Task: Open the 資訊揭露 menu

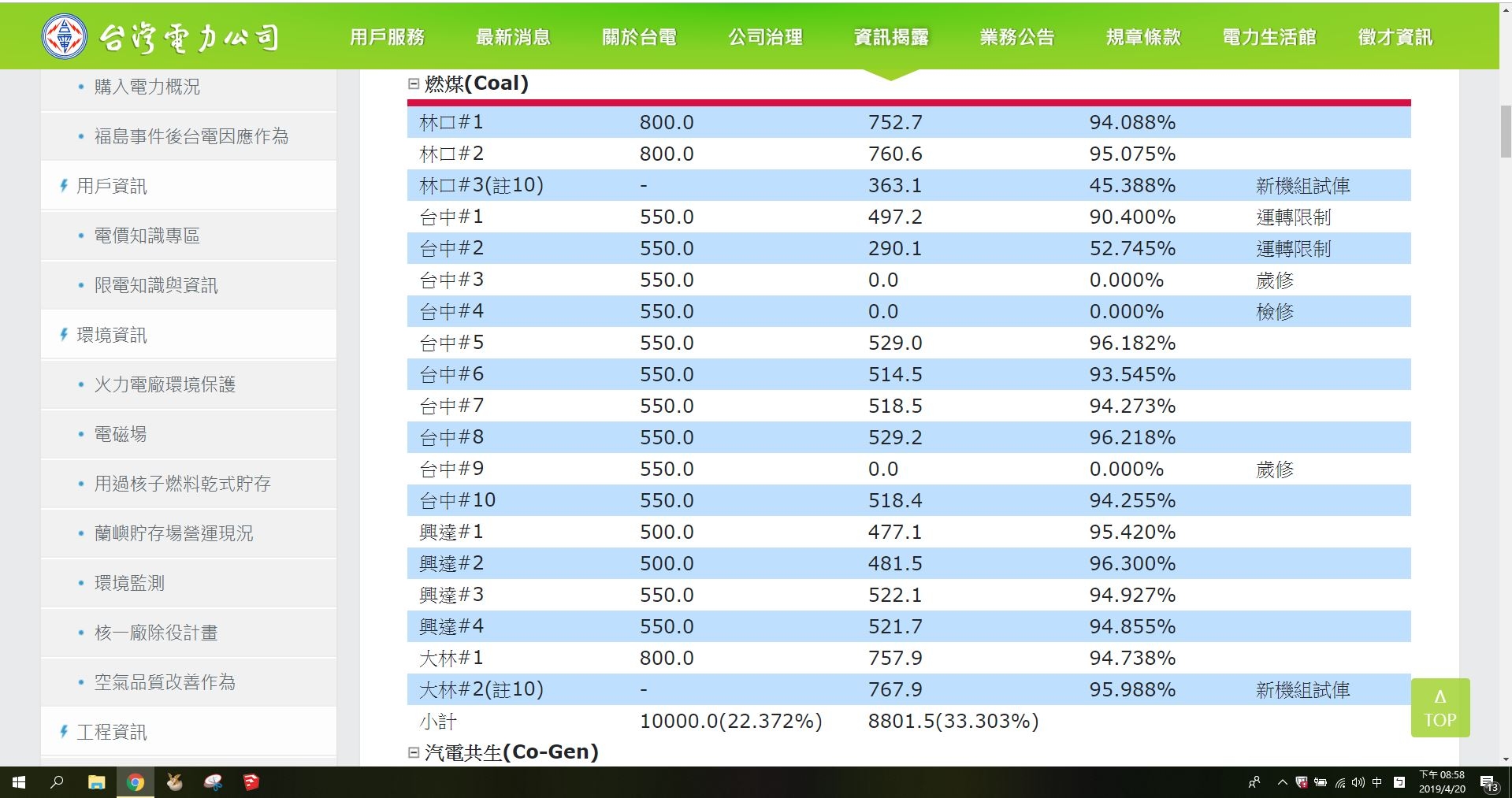Action: click(x=891, y=37)
